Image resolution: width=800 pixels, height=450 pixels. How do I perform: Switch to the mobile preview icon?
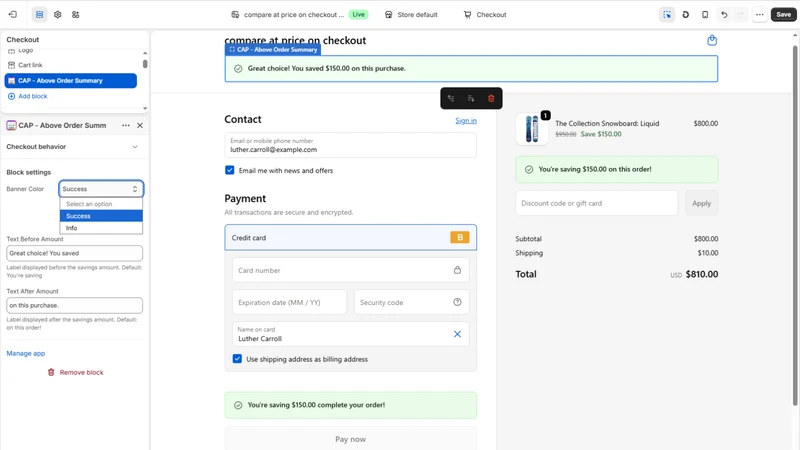(x=705, y=14)
